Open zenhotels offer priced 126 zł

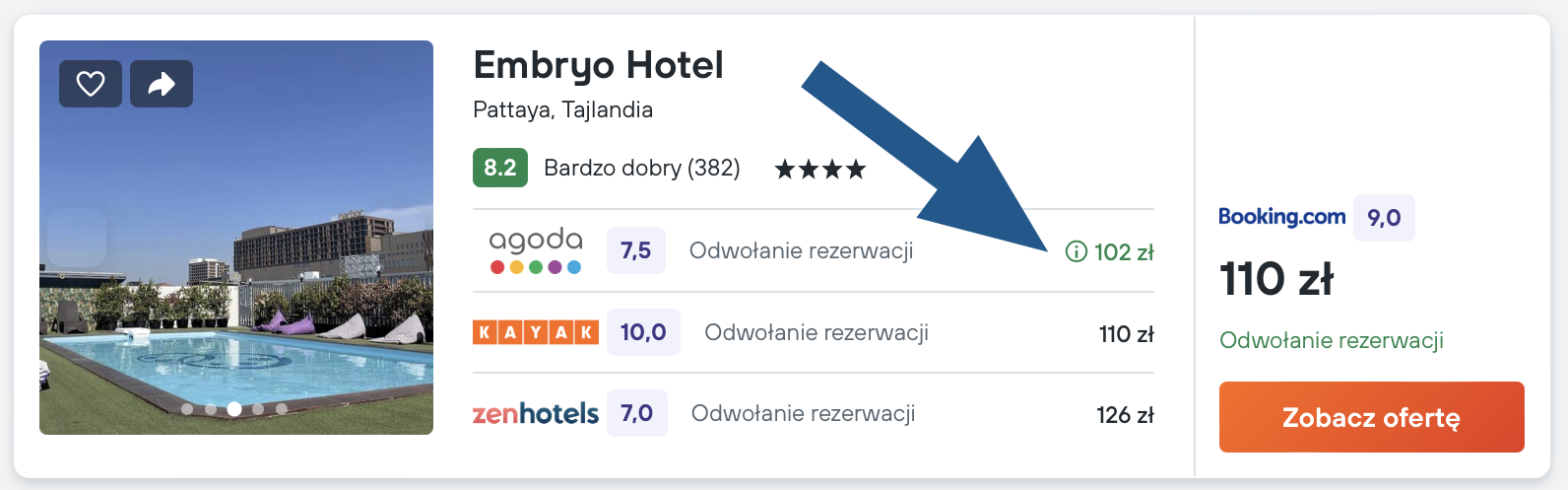tap(814, 414)
